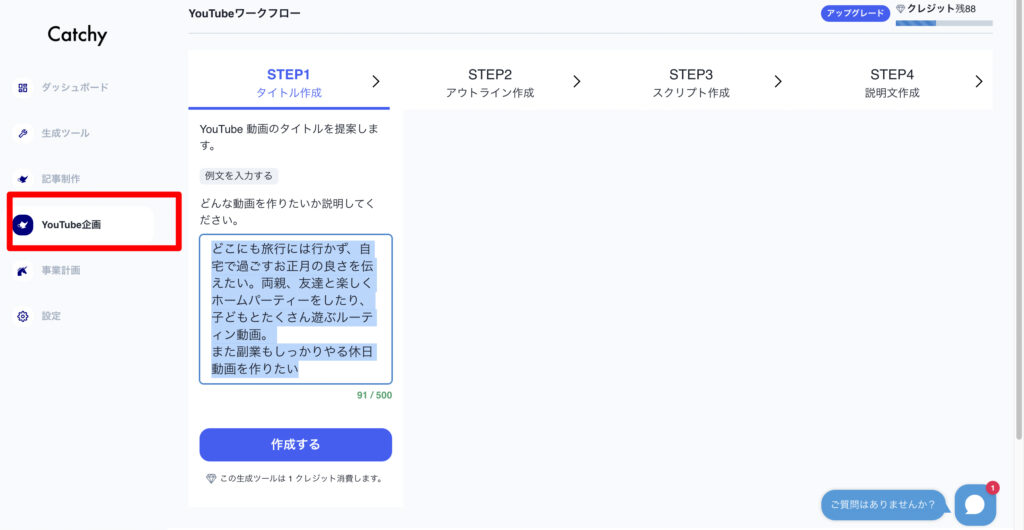The width and height of the screenshot is (1024, 530).
Task: Click the 事業計画 sidebar icon
Action: pyautogui.click(x=23, y=271)
